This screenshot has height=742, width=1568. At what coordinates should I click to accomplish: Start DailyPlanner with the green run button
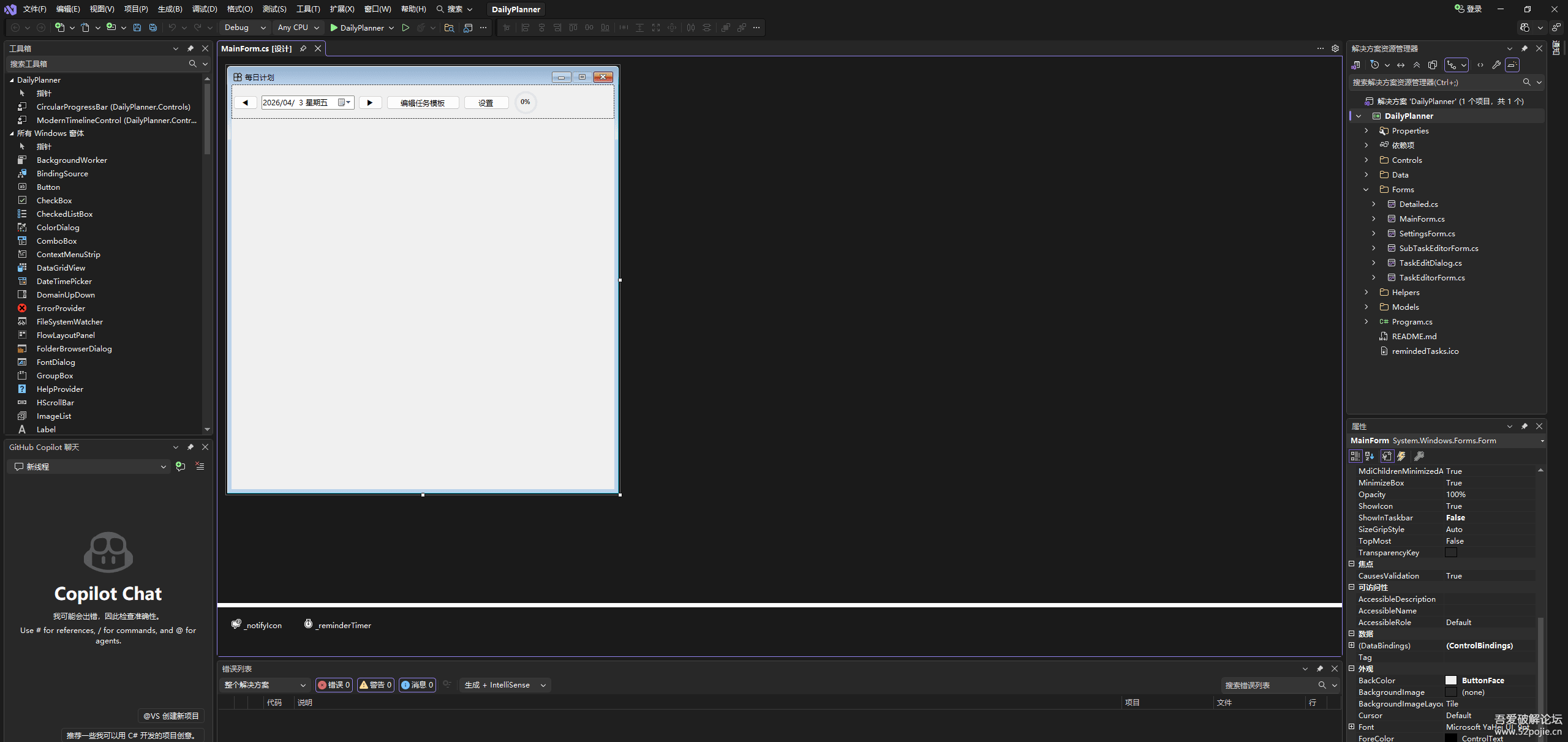358,28
